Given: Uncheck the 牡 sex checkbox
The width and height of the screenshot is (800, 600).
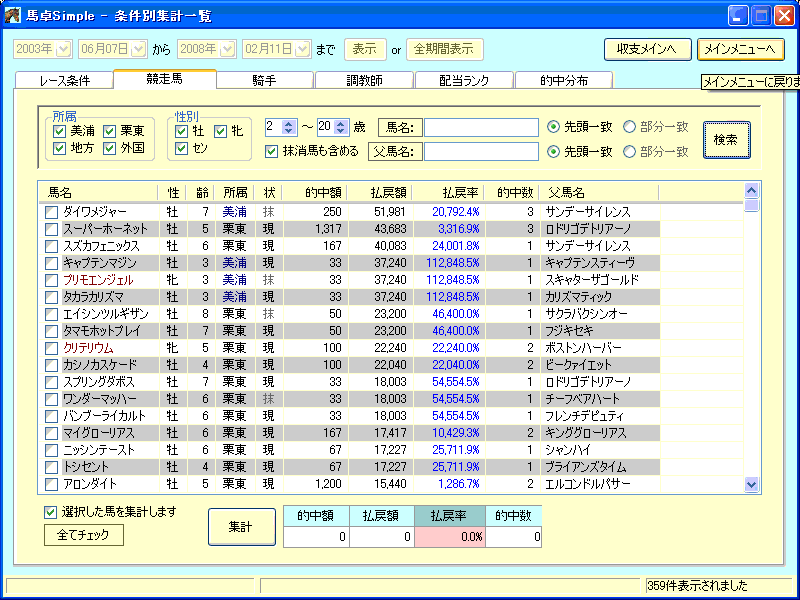Looking at the screenshot, I should pyautogui.click(x=181, y=132).
